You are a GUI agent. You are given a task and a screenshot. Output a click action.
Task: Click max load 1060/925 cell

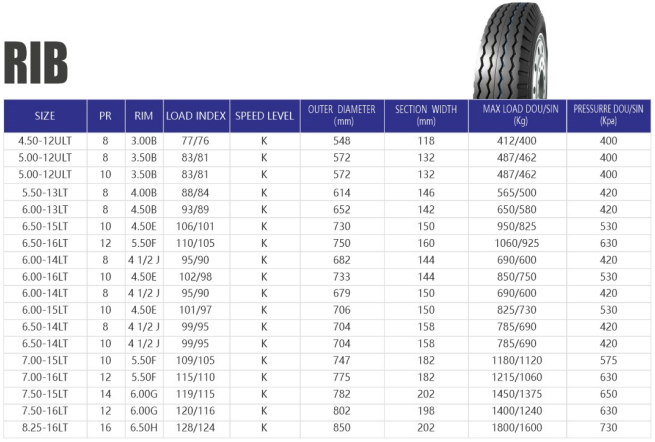517,243
